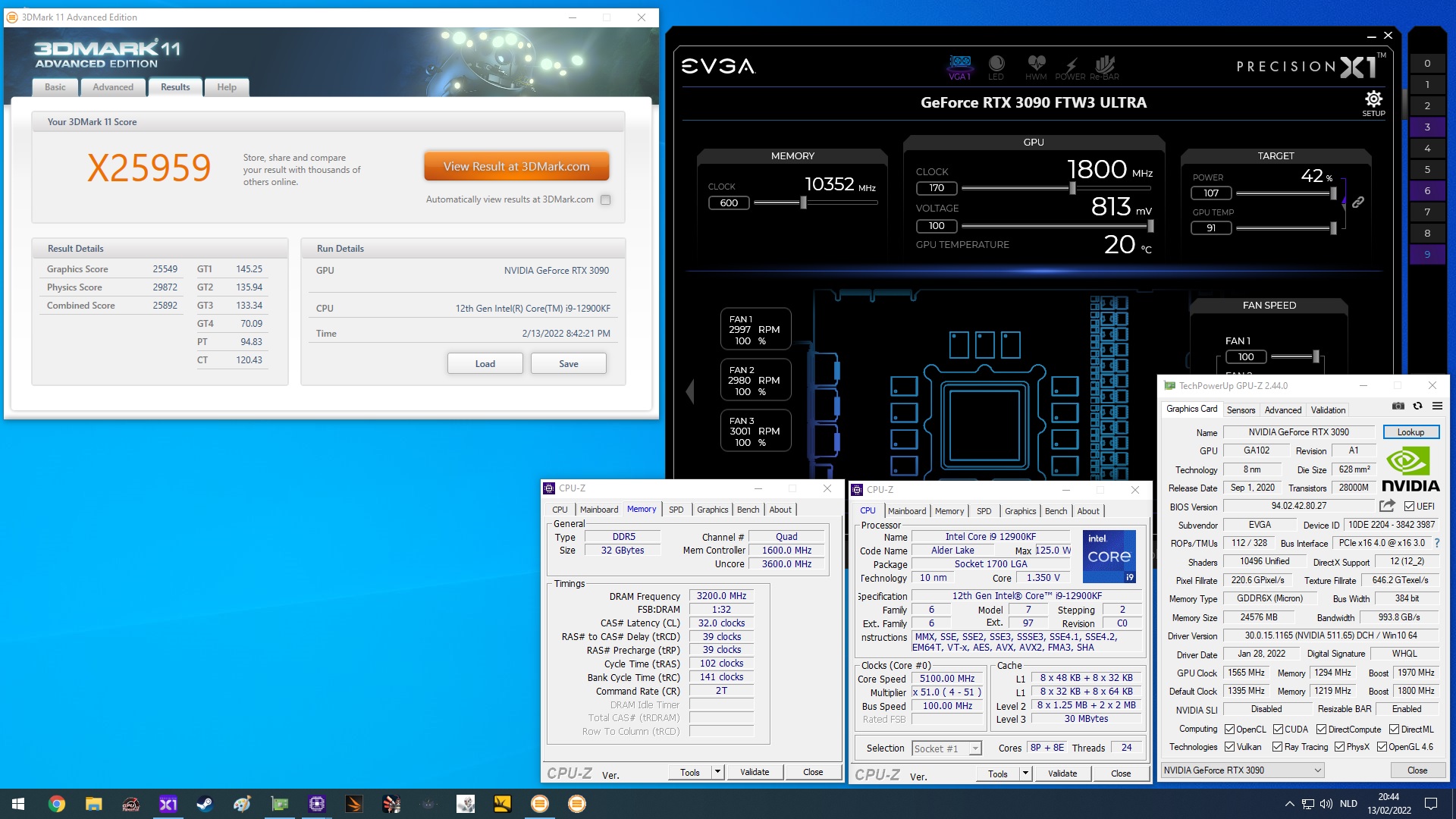Expand Tools dropdown arrow in CPU-Z CPU window
The width and height of the screenshot is (1456, 819).
coord(1025,773)
